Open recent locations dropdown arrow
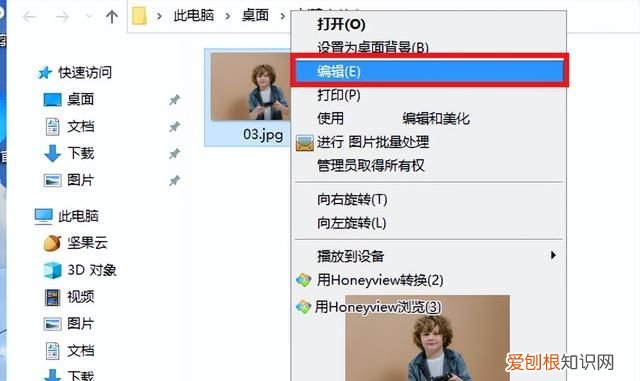This screenshot has height=381, width=640. (x=89, y=17)
